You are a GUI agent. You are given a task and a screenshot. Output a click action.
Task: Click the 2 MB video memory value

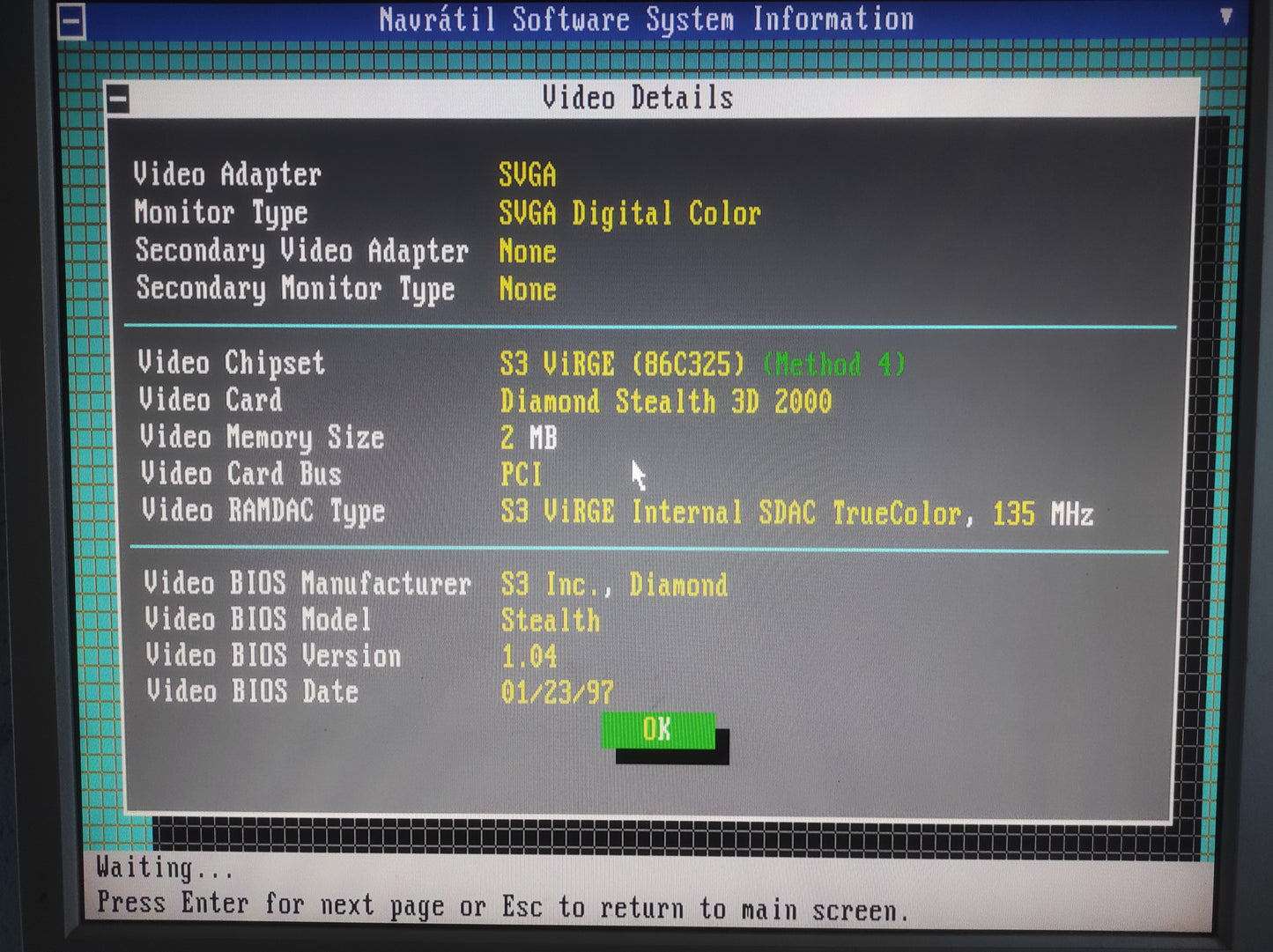(529, 438)
